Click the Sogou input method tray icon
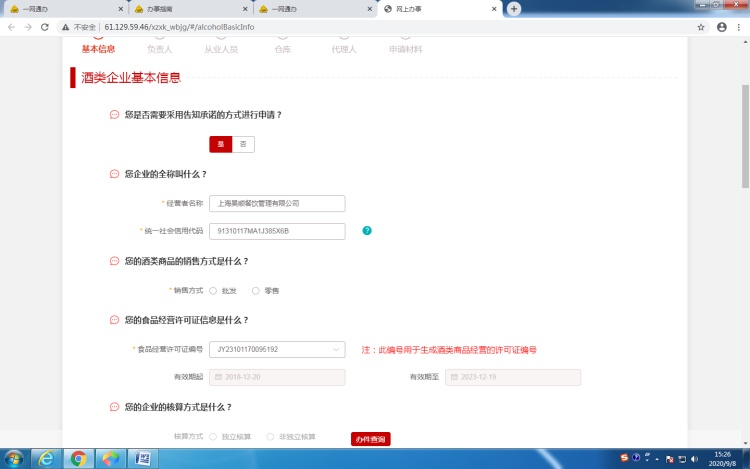Viewport: 750px width, 469px height. [x=623, y=458]
